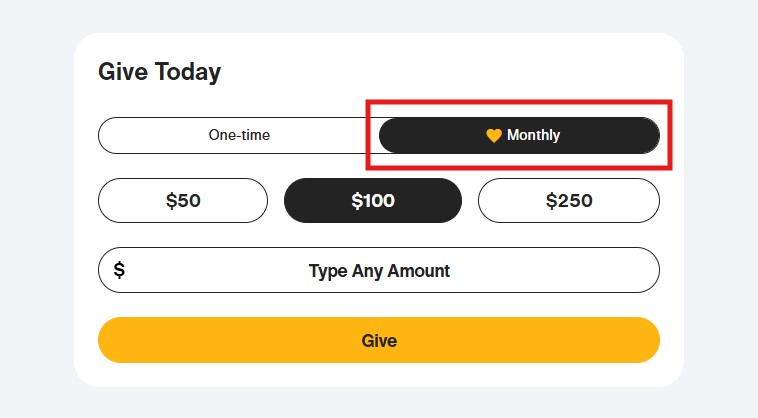Select the $ symbol before Type Any Amount
Image resolution: width=758 pixels, height=418 pixels.
[x=119, y=270]
